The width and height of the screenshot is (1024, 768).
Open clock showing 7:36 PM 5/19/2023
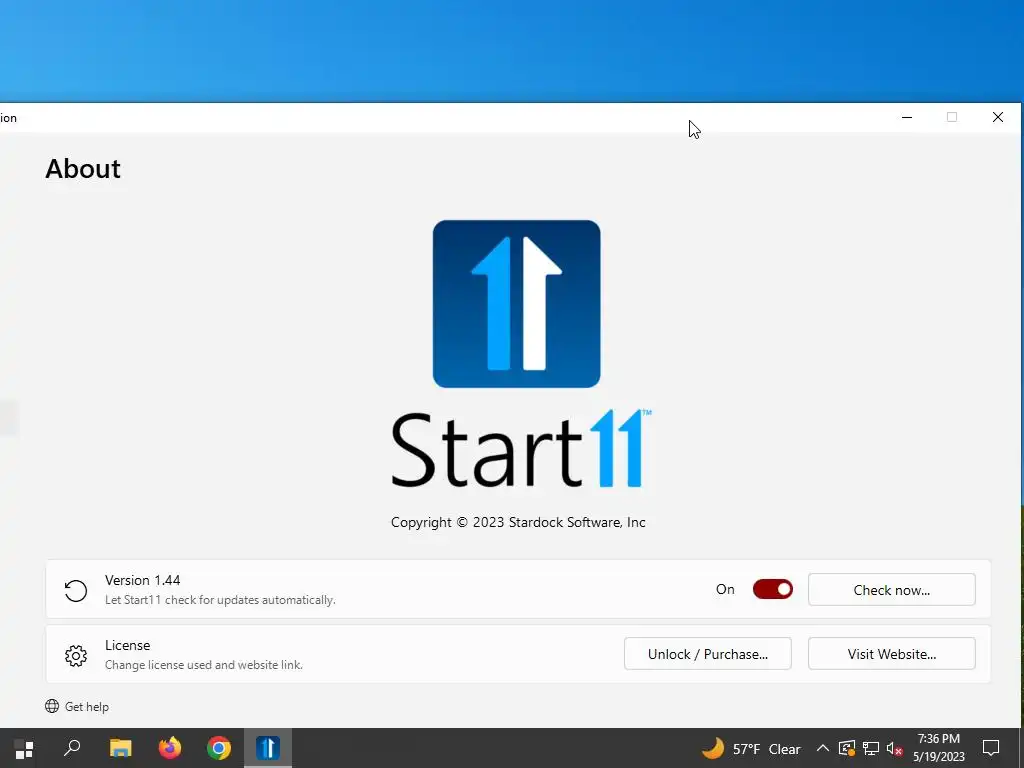tap(938, 748)
